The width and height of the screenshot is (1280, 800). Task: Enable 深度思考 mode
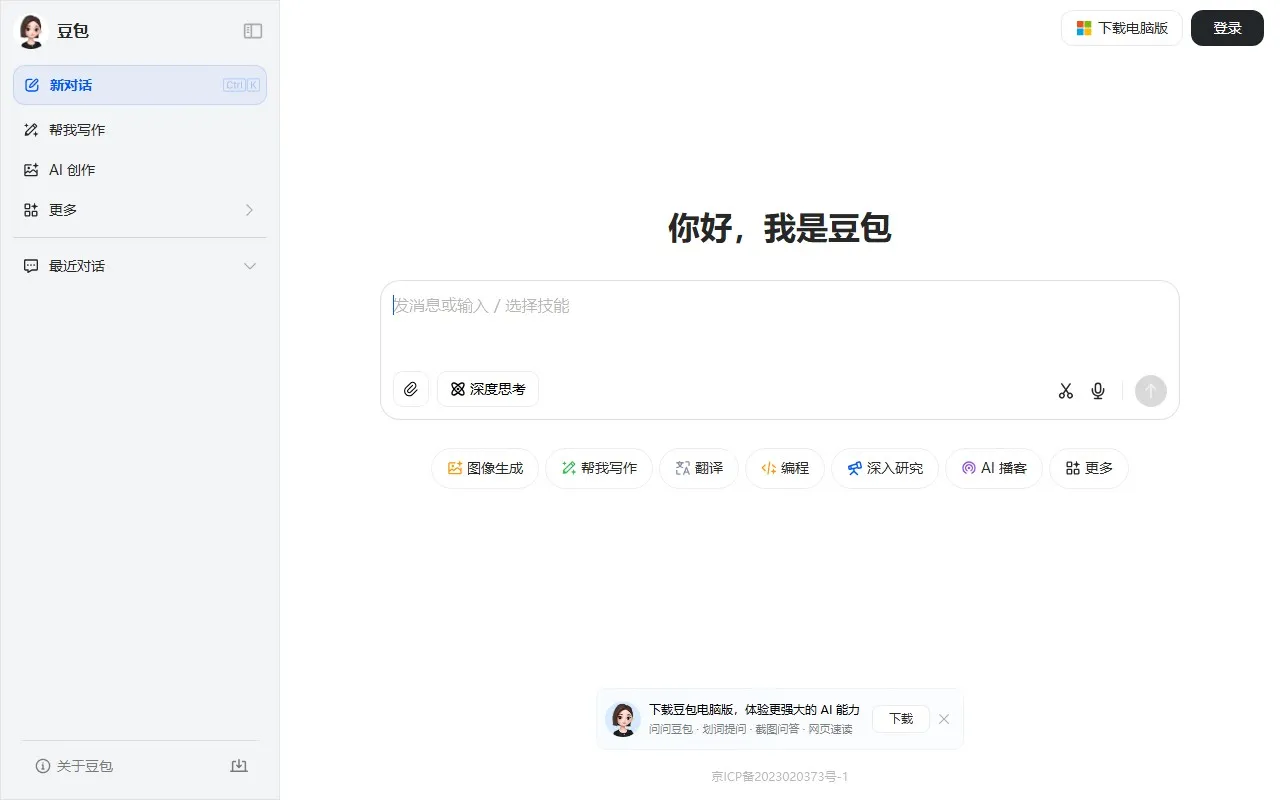coord(487,389)
